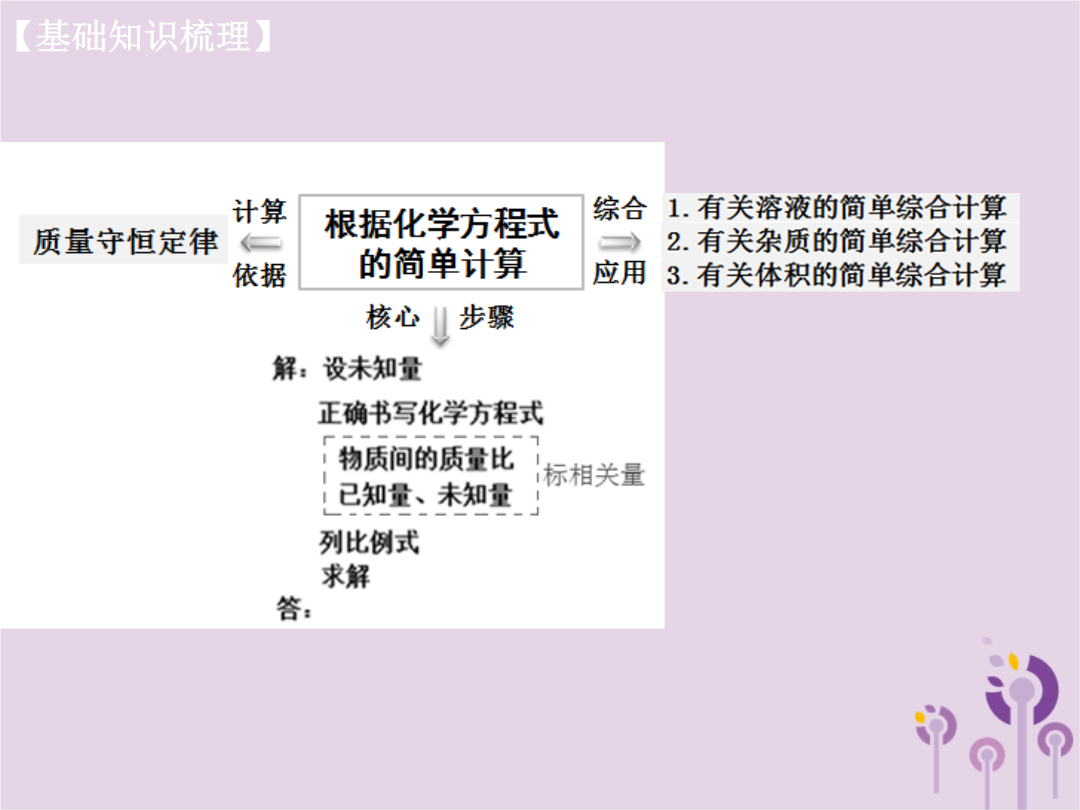Click the right arrow below 综合
1080x810 pixels.
[619, 242]
